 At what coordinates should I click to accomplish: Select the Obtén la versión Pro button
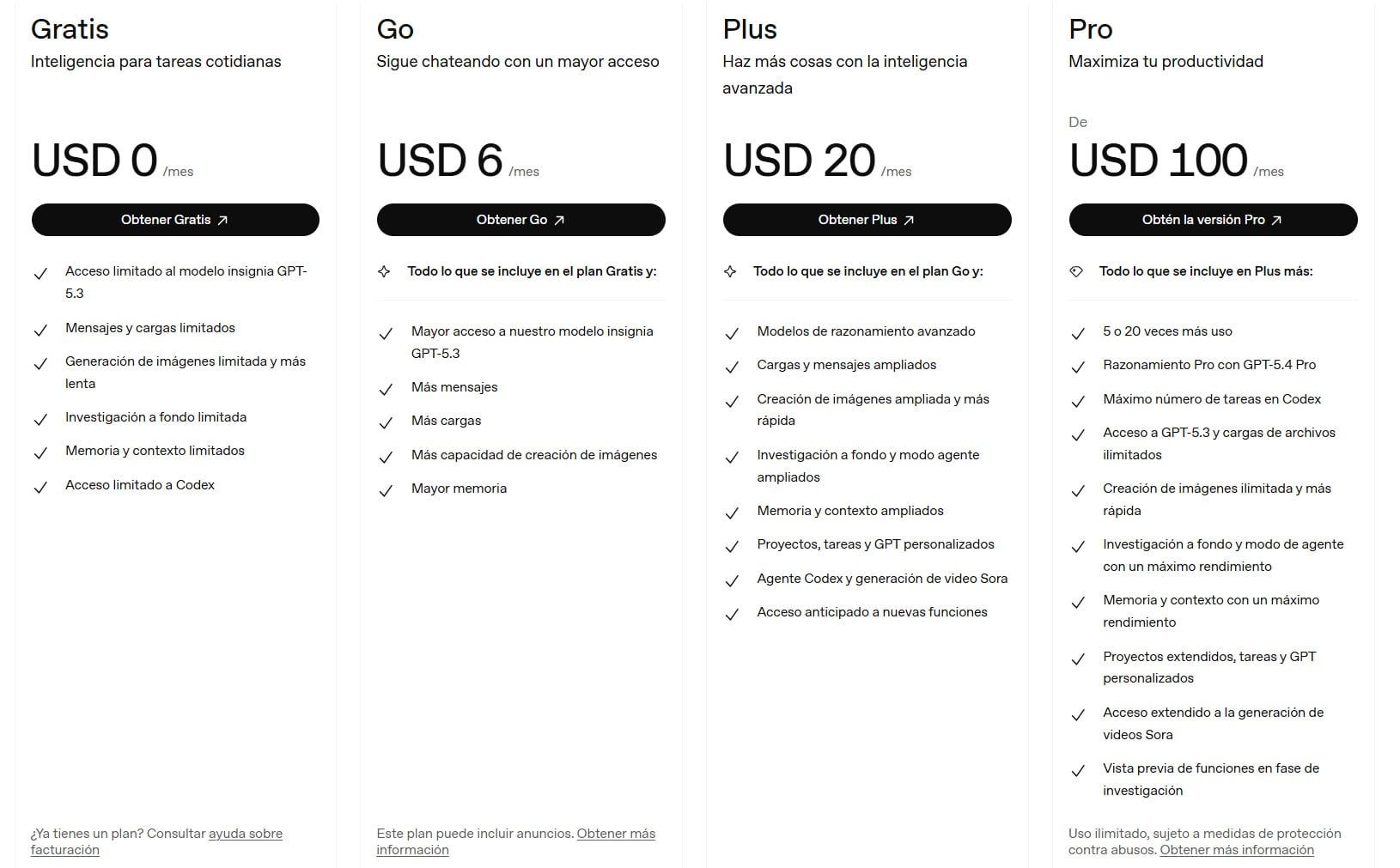point(1213,220)
